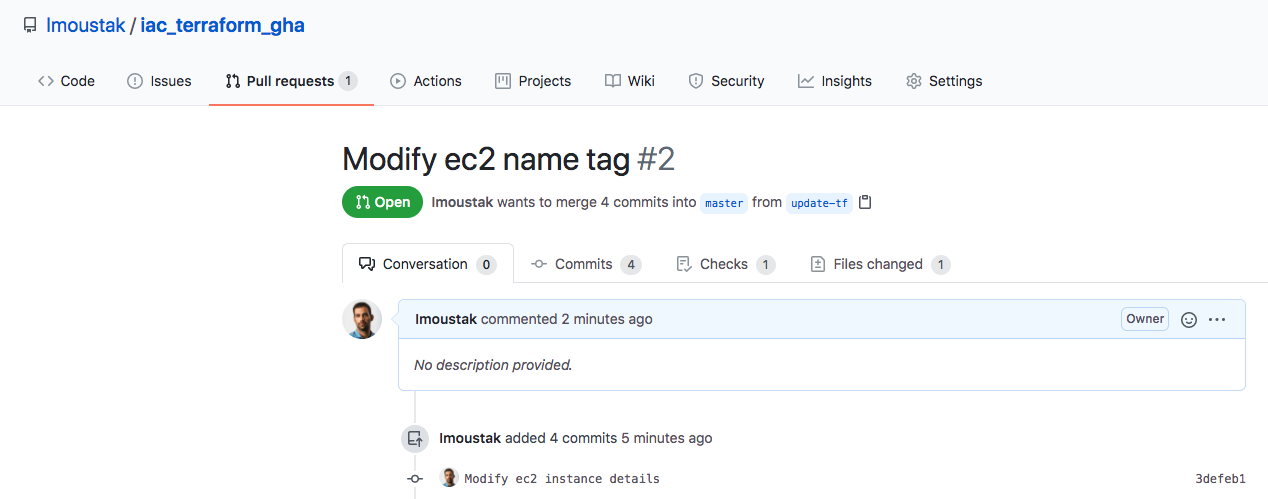
Task: Click the update-tf branch label
Action: pyautogui.click(x=819, y=203)
